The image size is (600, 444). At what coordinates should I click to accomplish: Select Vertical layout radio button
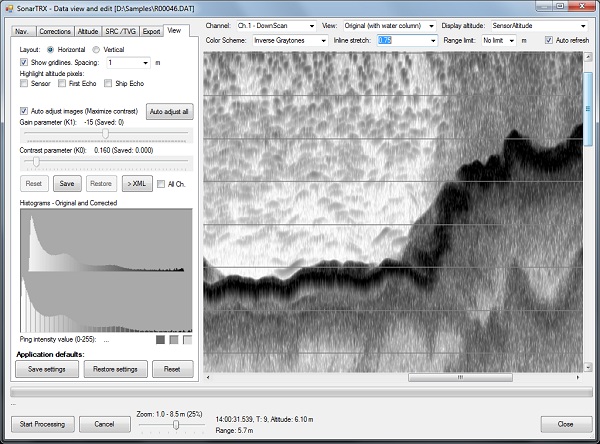[x=96, y=50]
